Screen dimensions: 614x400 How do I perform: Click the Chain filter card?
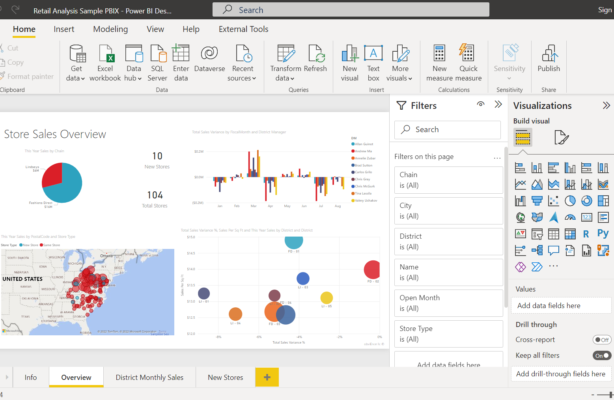[x=447, y=181]
